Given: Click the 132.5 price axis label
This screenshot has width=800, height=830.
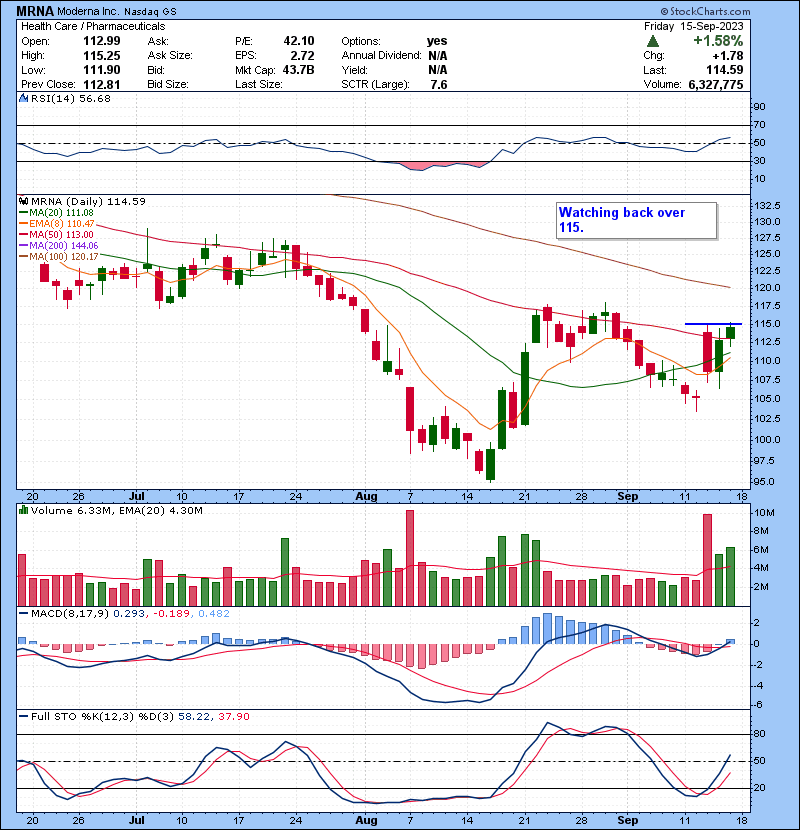Looking at the screenshot, I should pyautogui.click(x=767, y=205).
